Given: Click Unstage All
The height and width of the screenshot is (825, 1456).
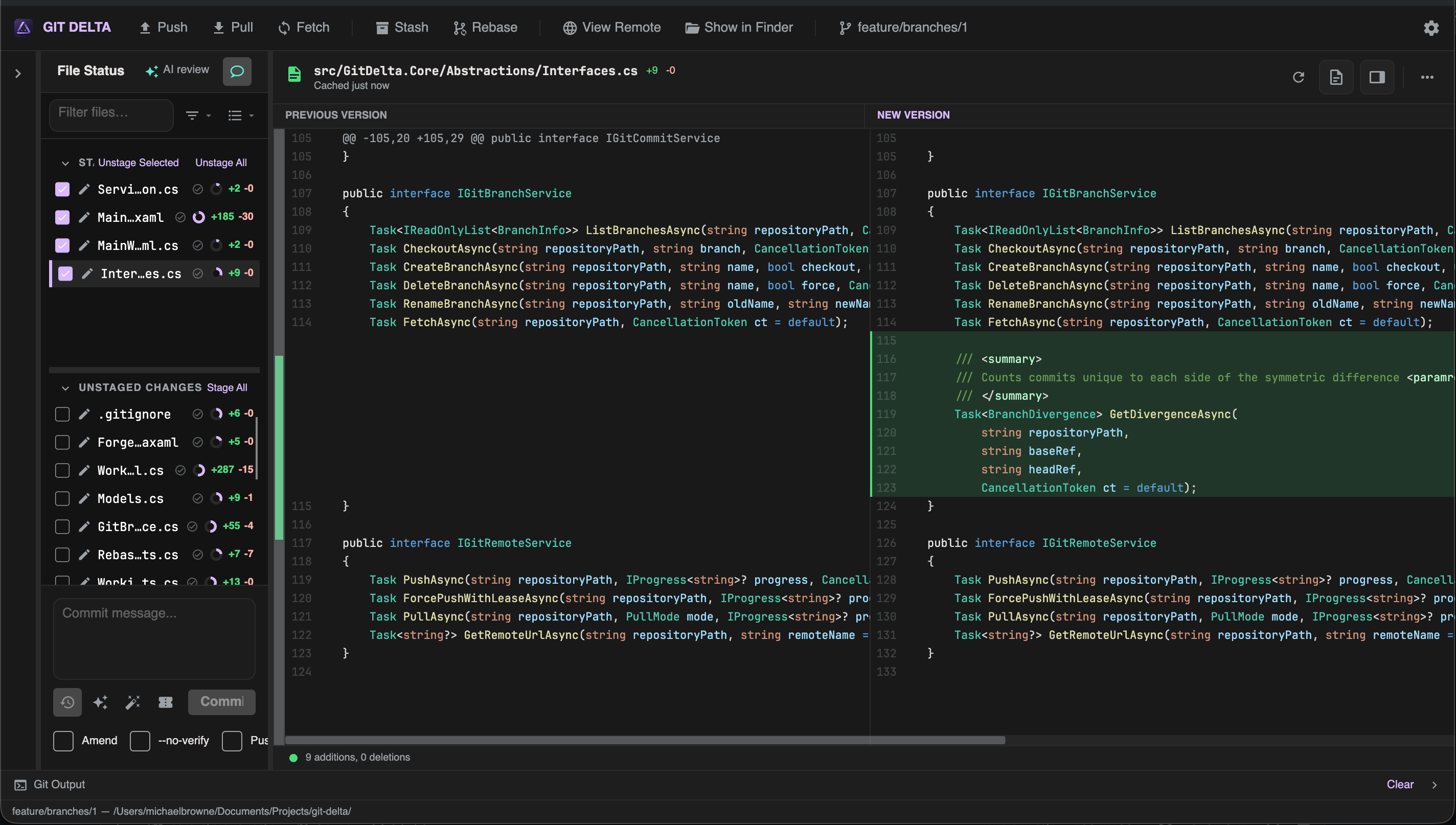Looking at the screenshot, I should [221, 163].
